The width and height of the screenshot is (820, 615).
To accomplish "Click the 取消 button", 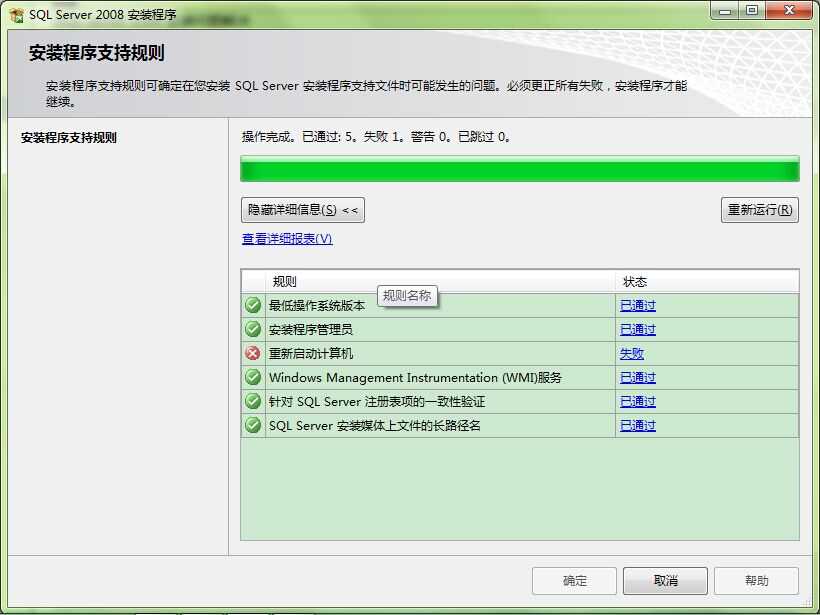I will pyautogui.click(x=665, y=580).
